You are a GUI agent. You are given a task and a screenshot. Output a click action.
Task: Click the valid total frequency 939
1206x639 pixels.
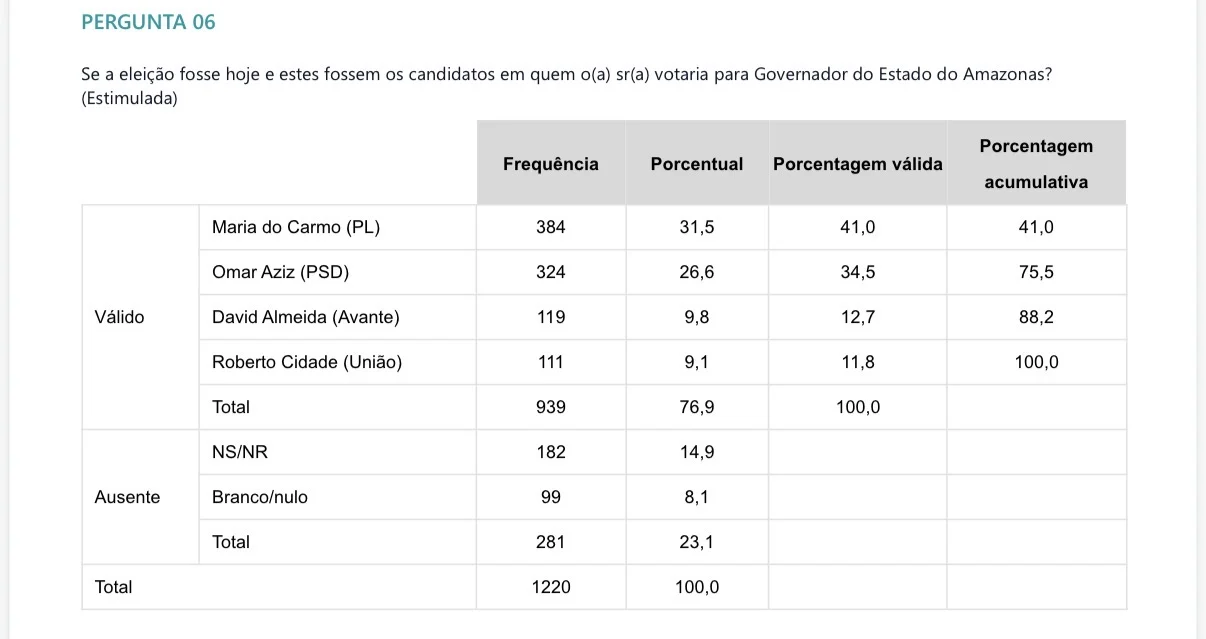tap(551, 407)
